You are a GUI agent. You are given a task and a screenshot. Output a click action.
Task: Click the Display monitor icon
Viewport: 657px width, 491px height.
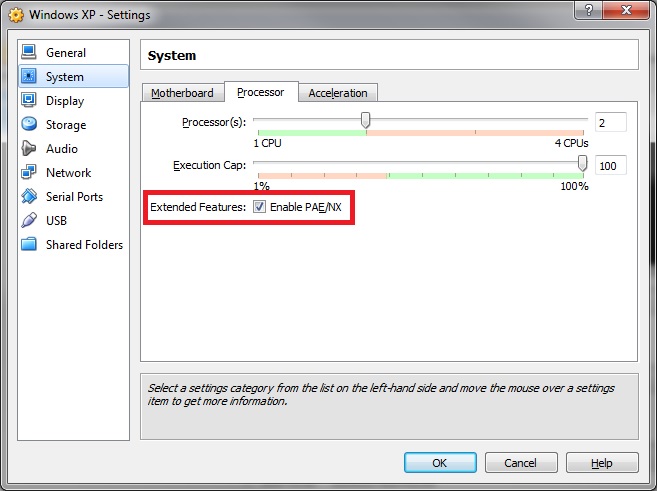pos(28,100)
